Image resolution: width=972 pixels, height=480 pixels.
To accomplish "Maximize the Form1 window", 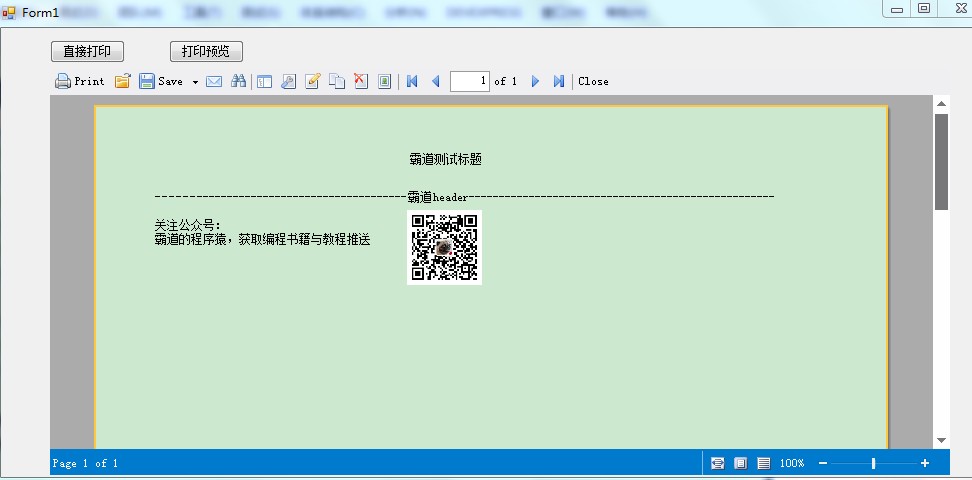I will coord(924,8).
